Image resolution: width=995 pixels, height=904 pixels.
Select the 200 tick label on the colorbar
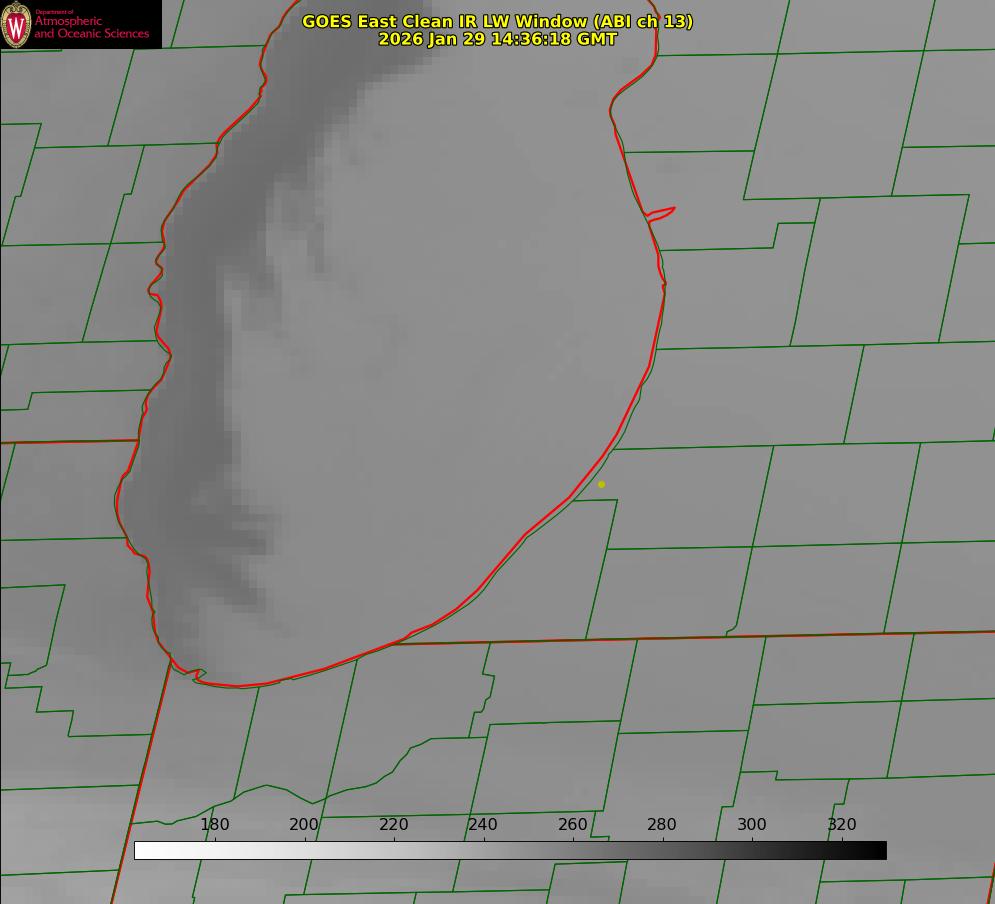[304, 824]
